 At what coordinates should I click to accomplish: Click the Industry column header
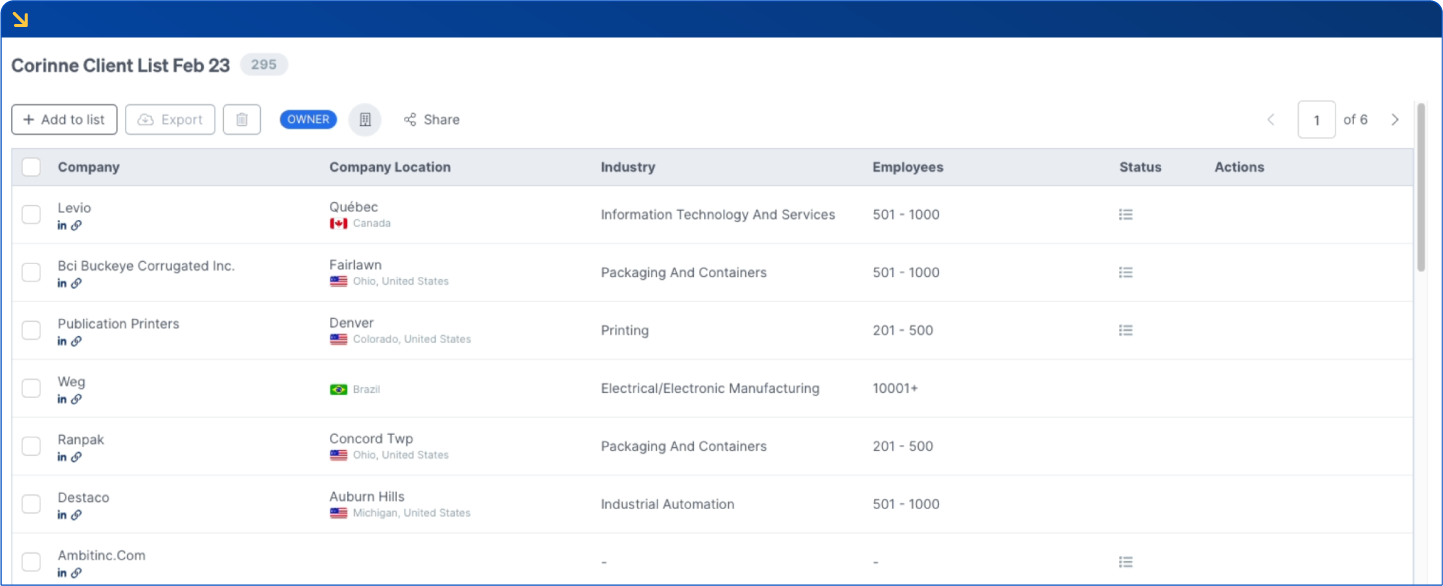click(x=628, y=167)
